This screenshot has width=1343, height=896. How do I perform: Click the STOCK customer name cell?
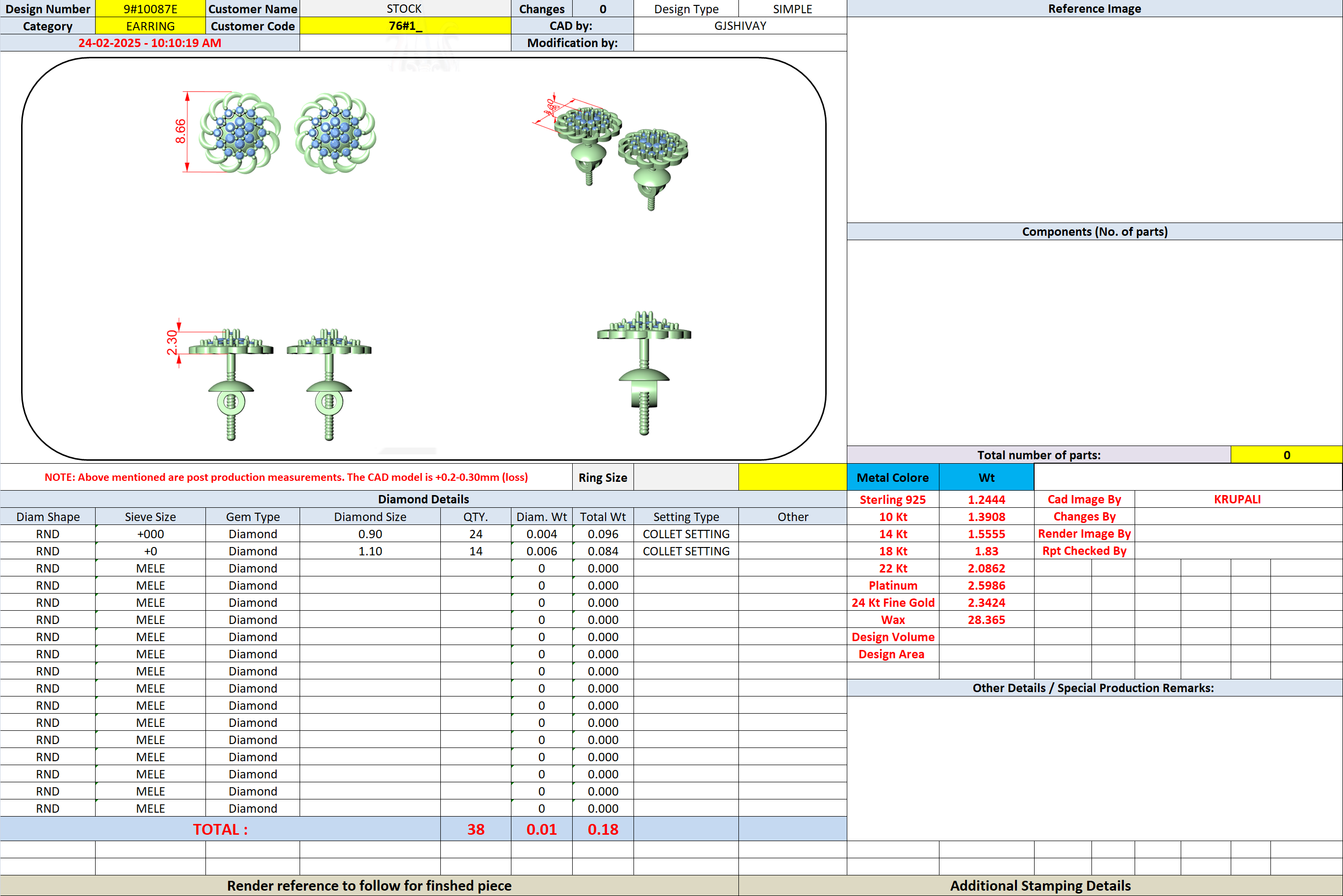click(x=405, y=8)
